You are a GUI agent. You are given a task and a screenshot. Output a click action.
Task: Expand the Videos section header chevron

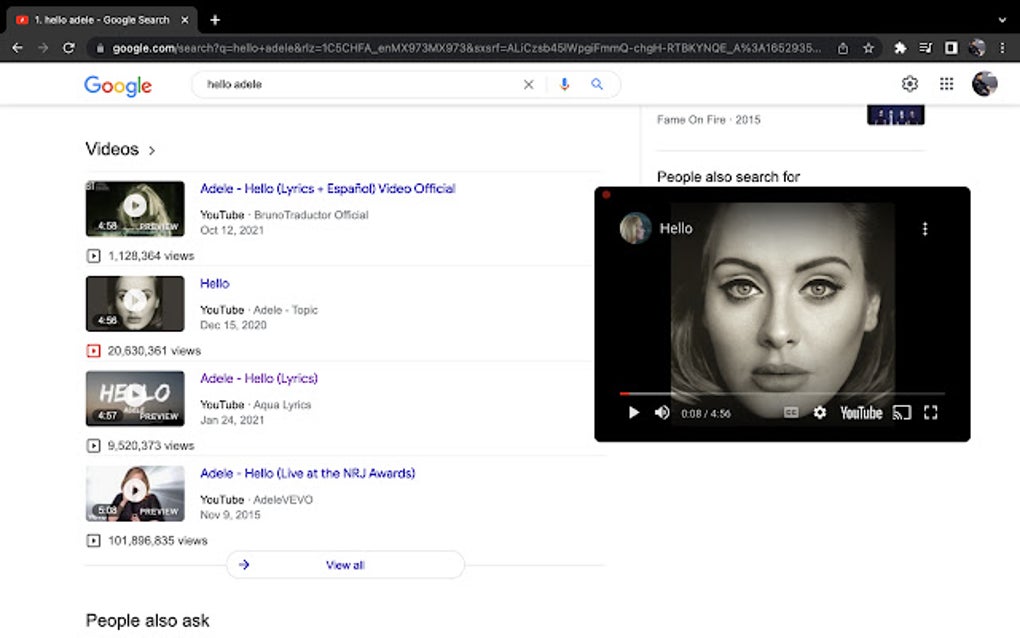click(x=152, y=150)
